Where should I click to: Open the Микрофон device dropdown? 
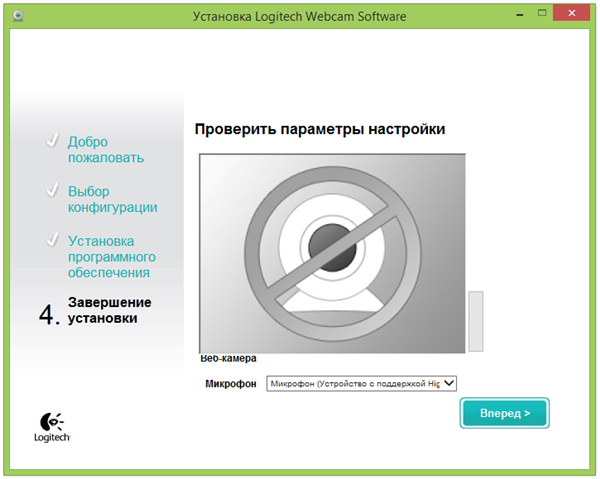[x=362, y=383]
